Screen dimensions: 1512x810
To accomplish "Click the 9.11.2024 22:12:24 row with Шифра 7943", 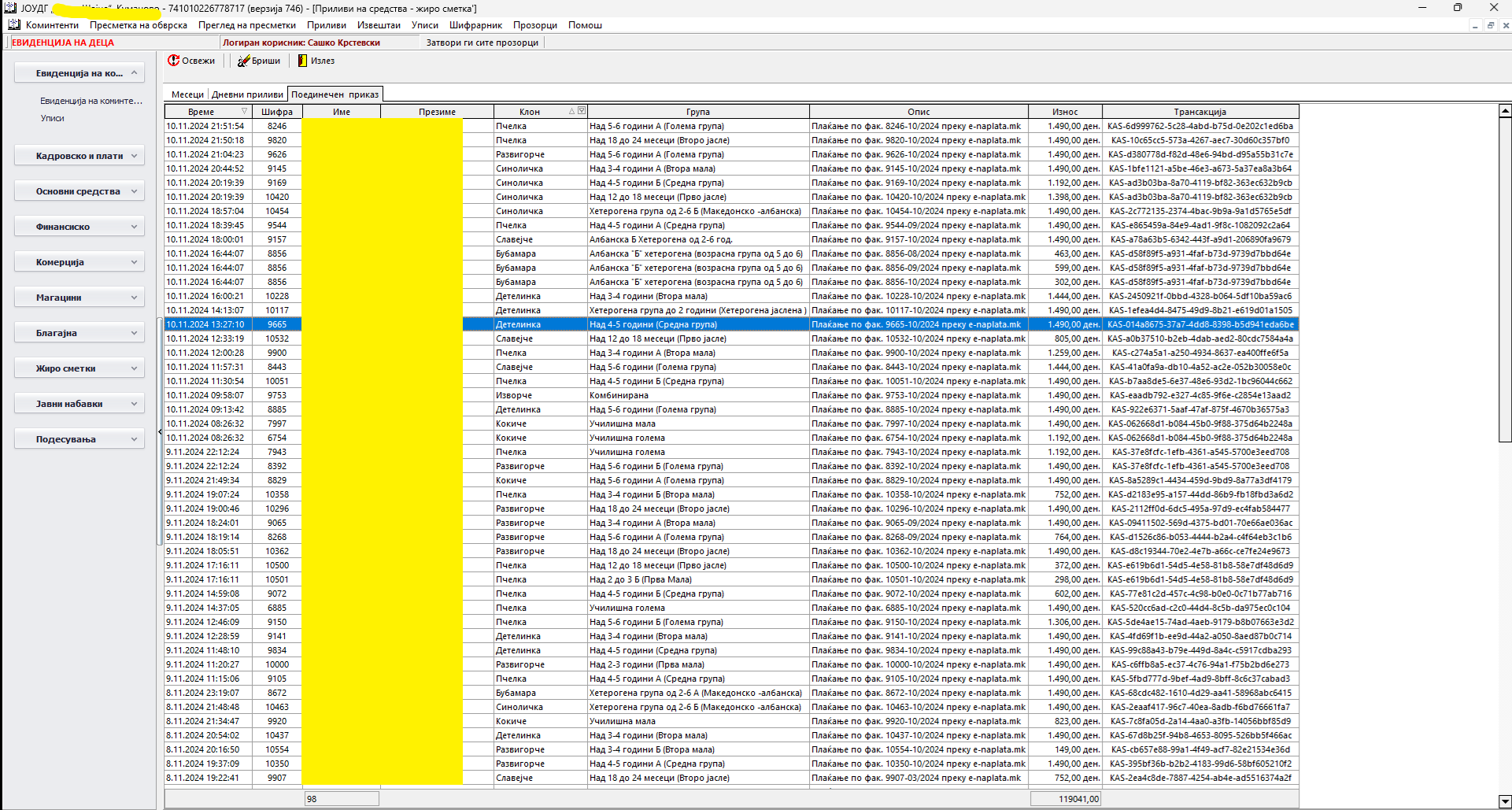I will [731, 452].
